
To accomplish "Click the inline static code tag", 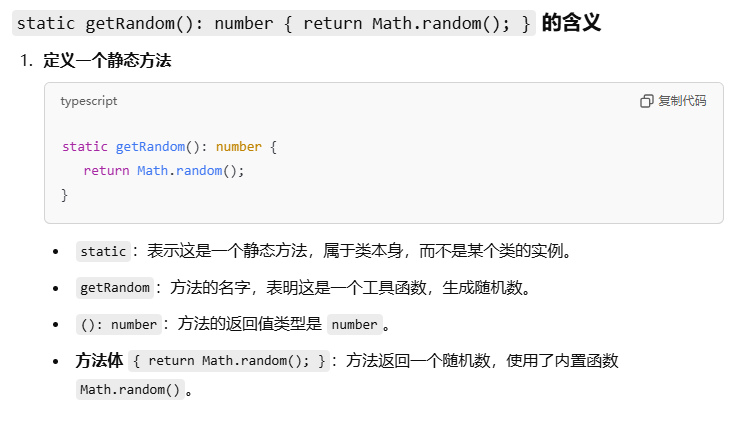I will click(x=103, y=251).
